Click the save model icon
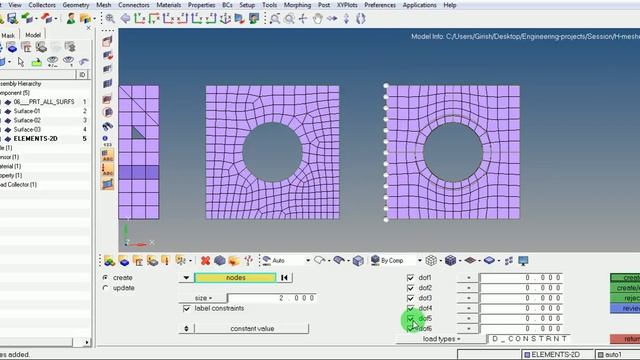Screen dimensions: 640x360 click(x=12, y=18)
